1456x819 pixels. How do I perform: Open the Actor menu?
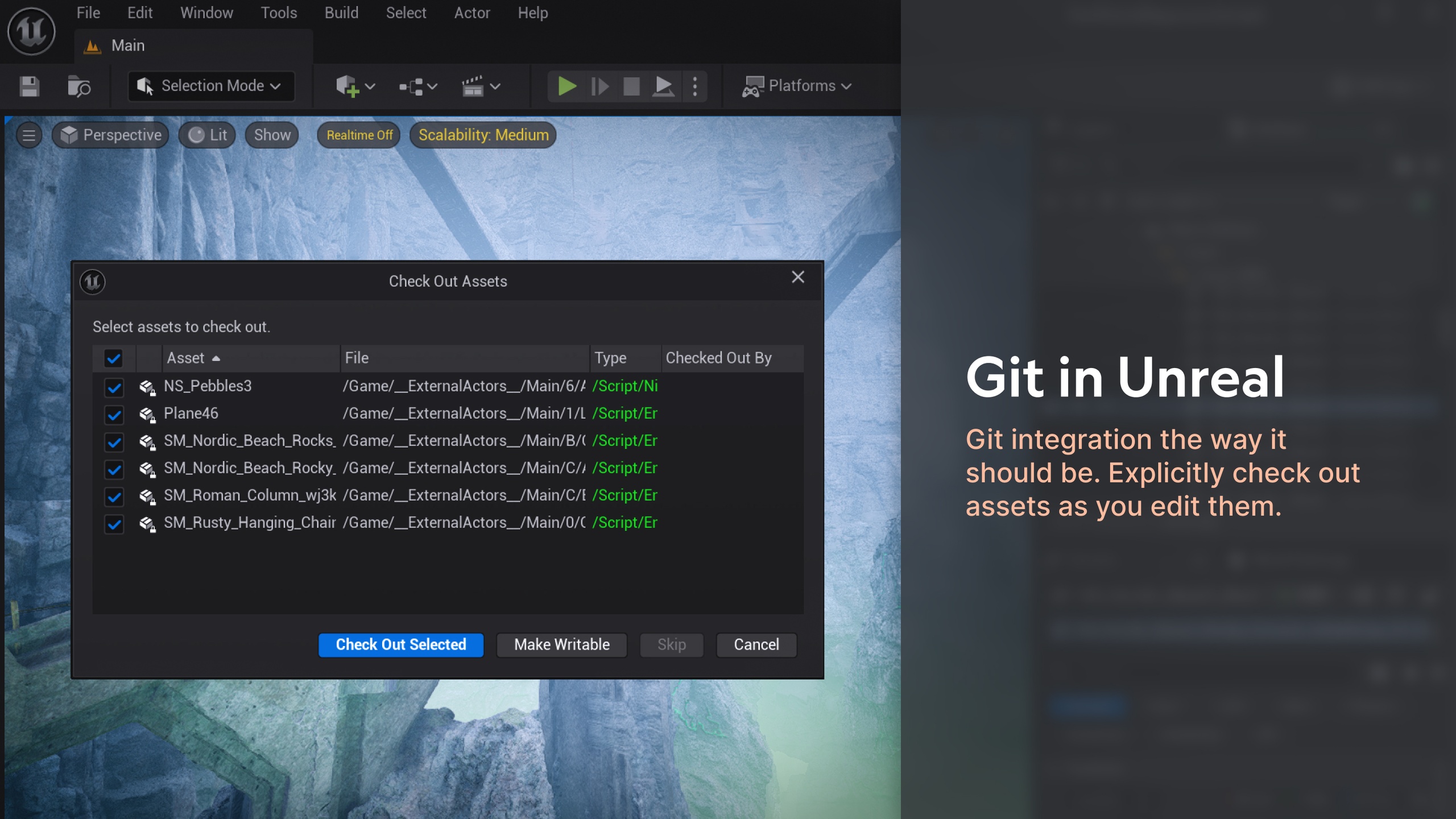coord(471,13)
